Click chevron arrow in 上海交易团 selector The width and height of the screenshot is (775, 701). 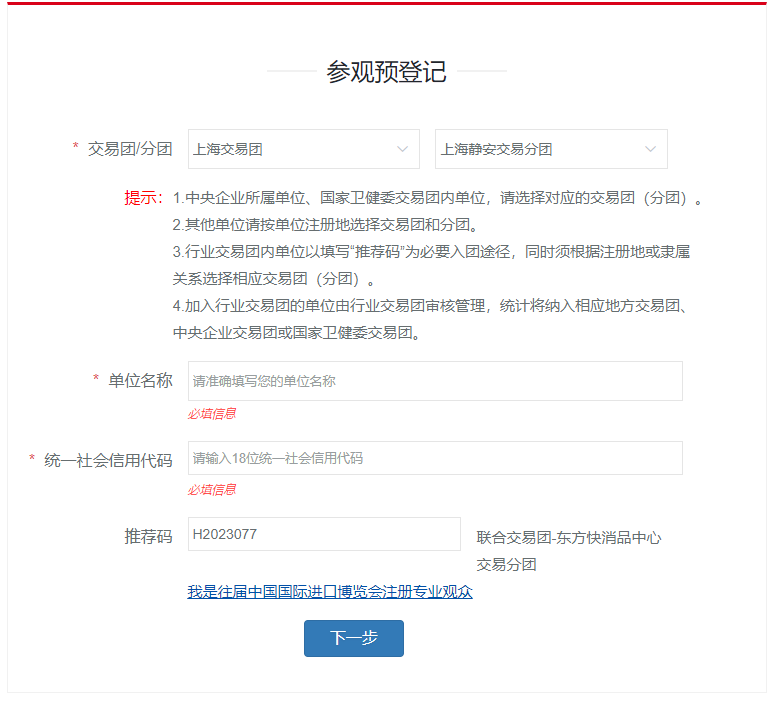point(403,149)
